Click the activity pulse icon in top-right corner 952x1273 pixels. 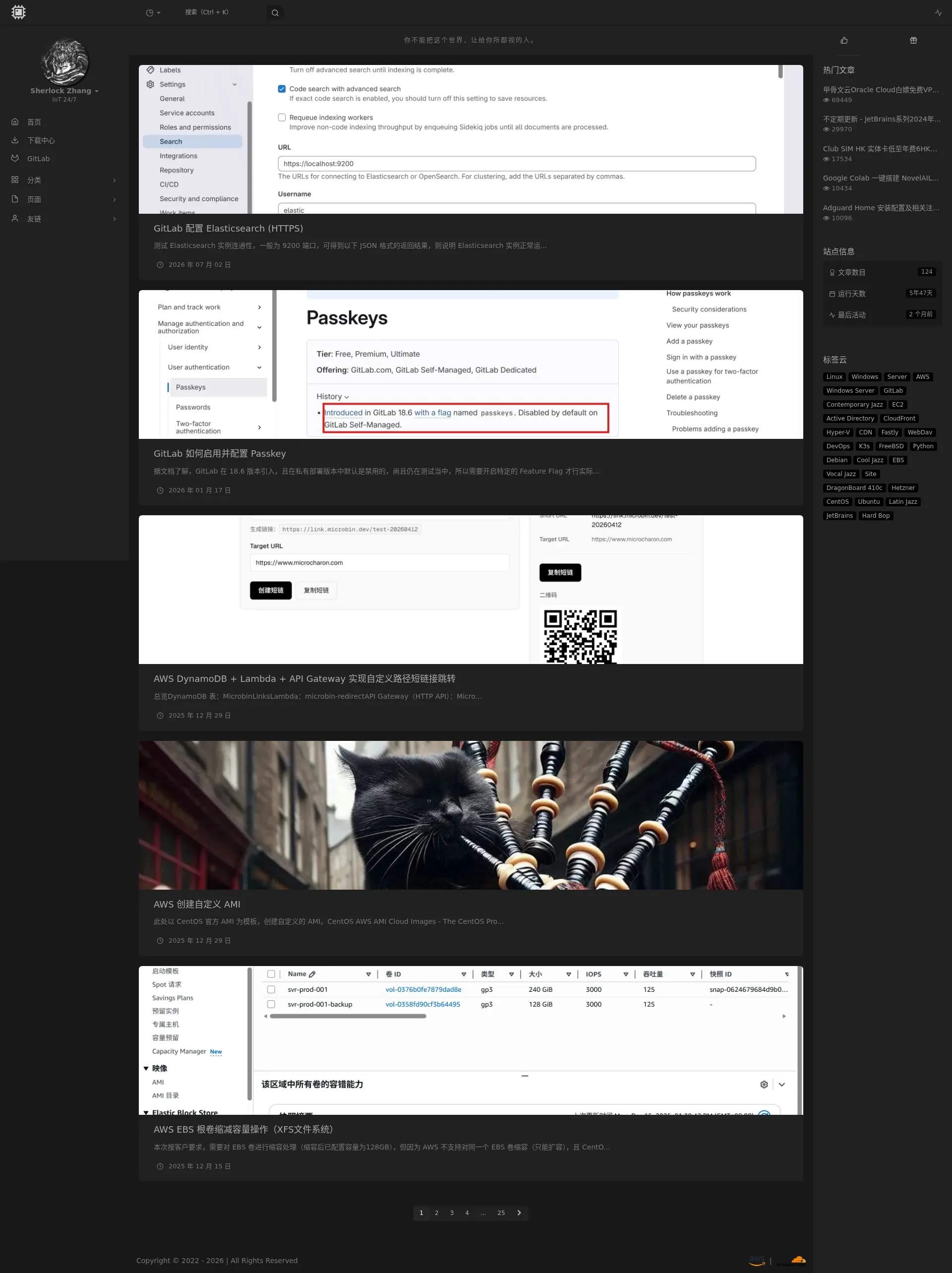coord(938,13)
